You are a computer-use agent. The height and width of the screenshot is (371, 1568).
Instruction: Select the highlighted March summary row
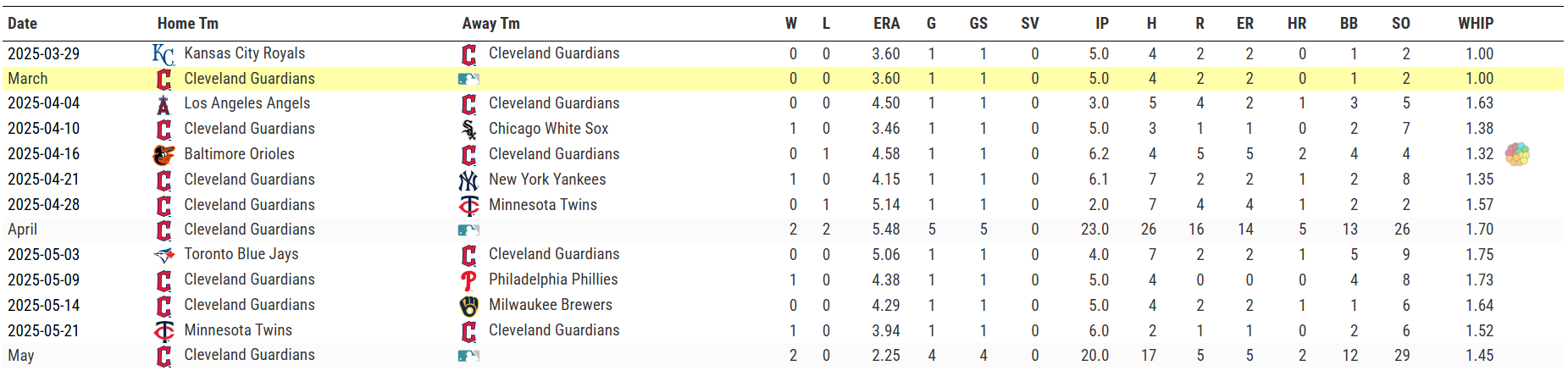tap(783, 79)
